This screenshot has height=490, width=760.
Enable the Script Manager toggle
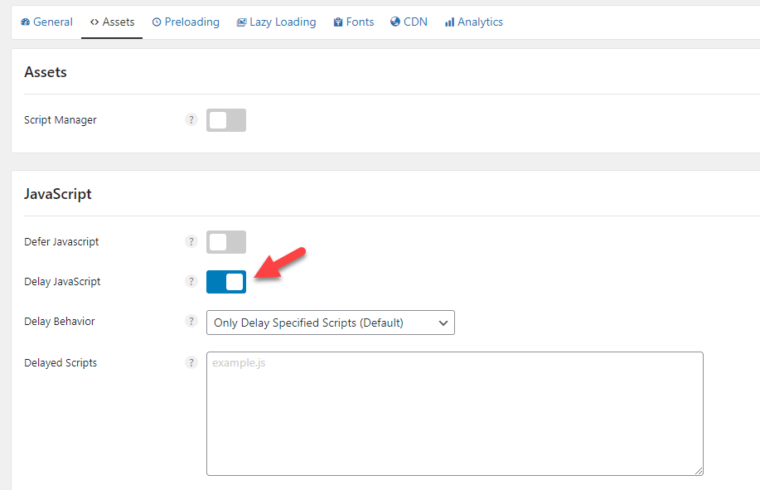point(226,120)
